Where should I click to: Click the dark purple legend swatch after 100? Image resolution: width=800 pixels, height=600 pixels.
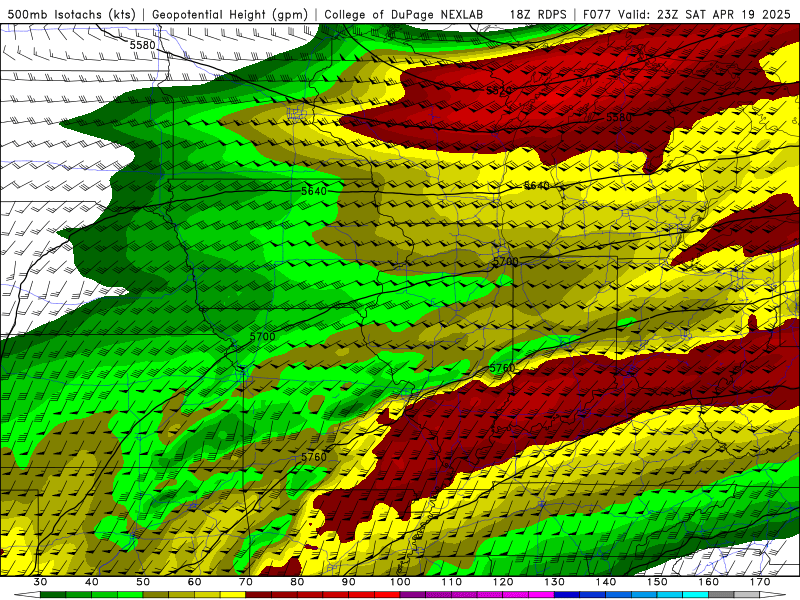point(413,595)
